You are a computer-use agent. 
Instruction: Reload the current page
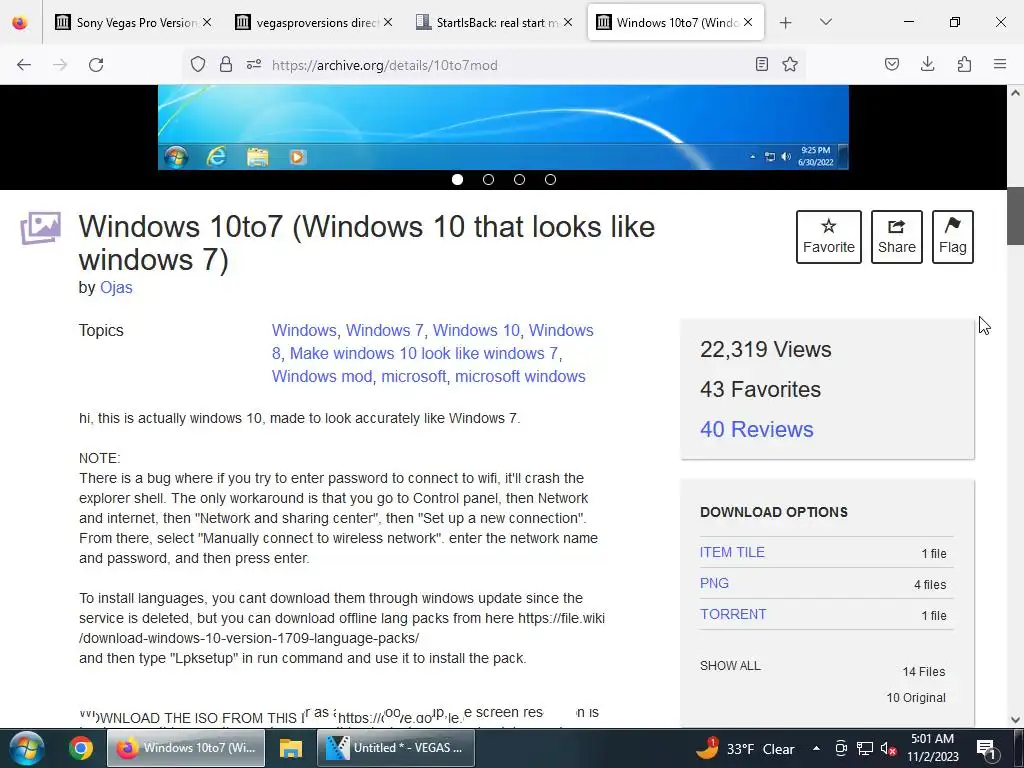[96, 65]
